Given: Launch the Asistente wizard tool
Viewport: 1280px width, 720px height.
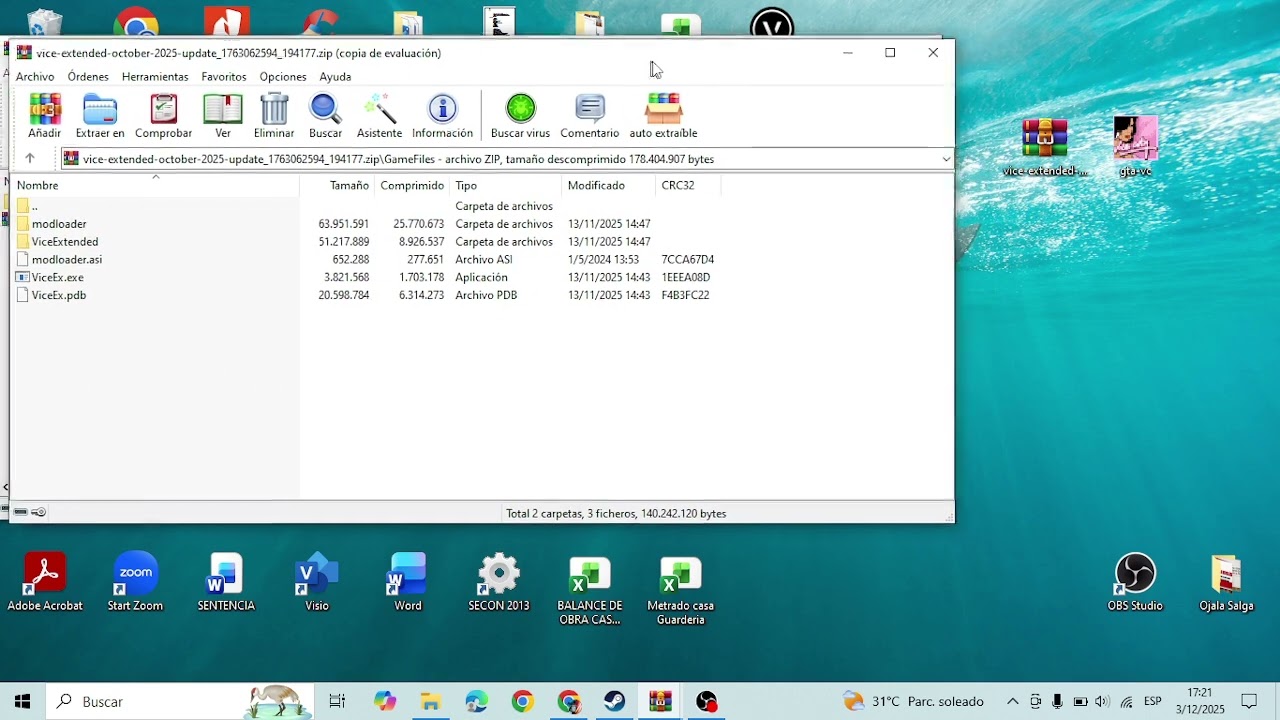Looking at the screenshot, I should pos(379,115).
